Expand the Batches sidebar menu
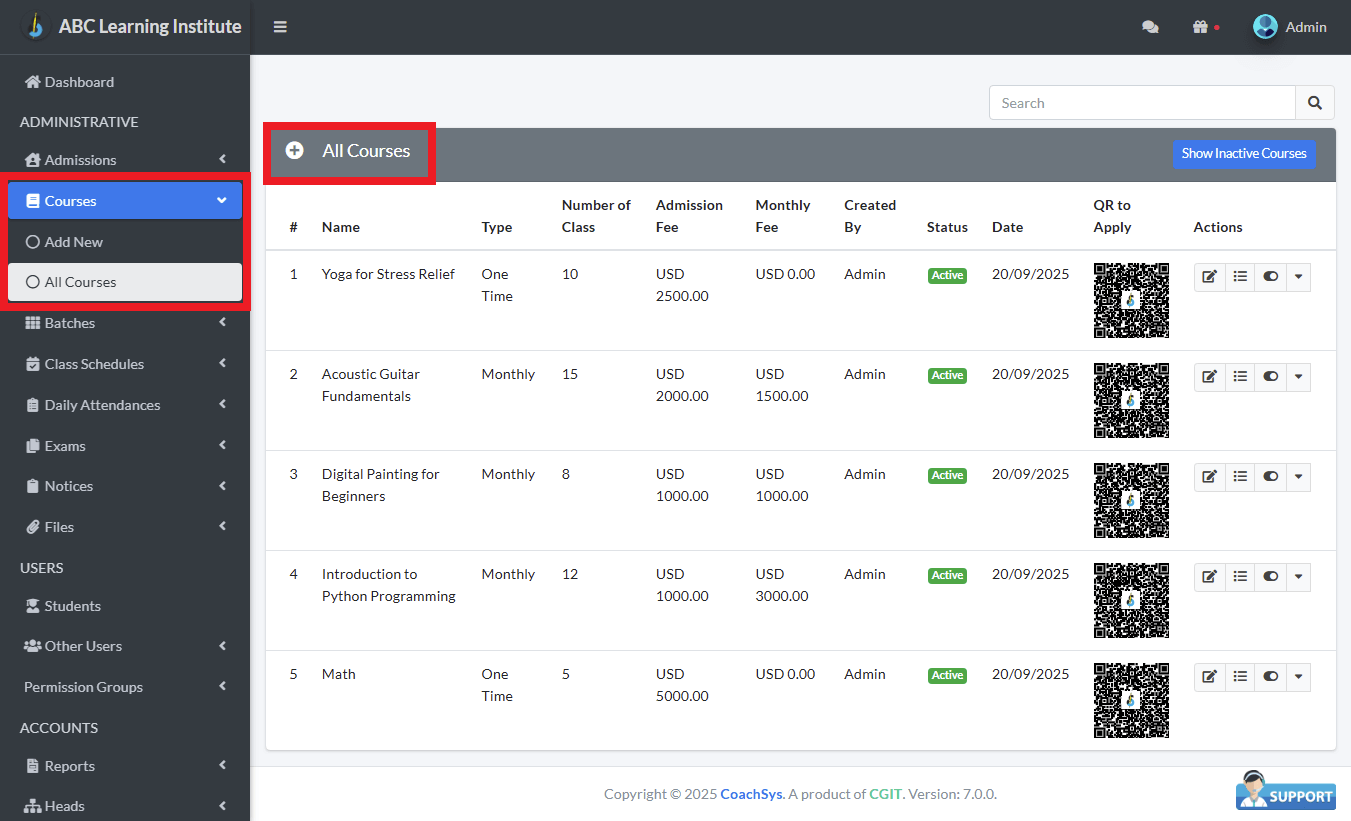Image resolution: width=1351 pixels, height=821 pixels. [125, 323]
